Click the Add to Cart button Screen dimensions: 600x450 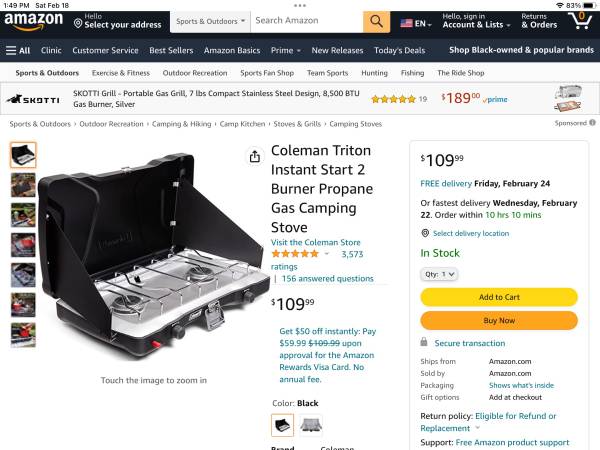click(x=498, y=297)
